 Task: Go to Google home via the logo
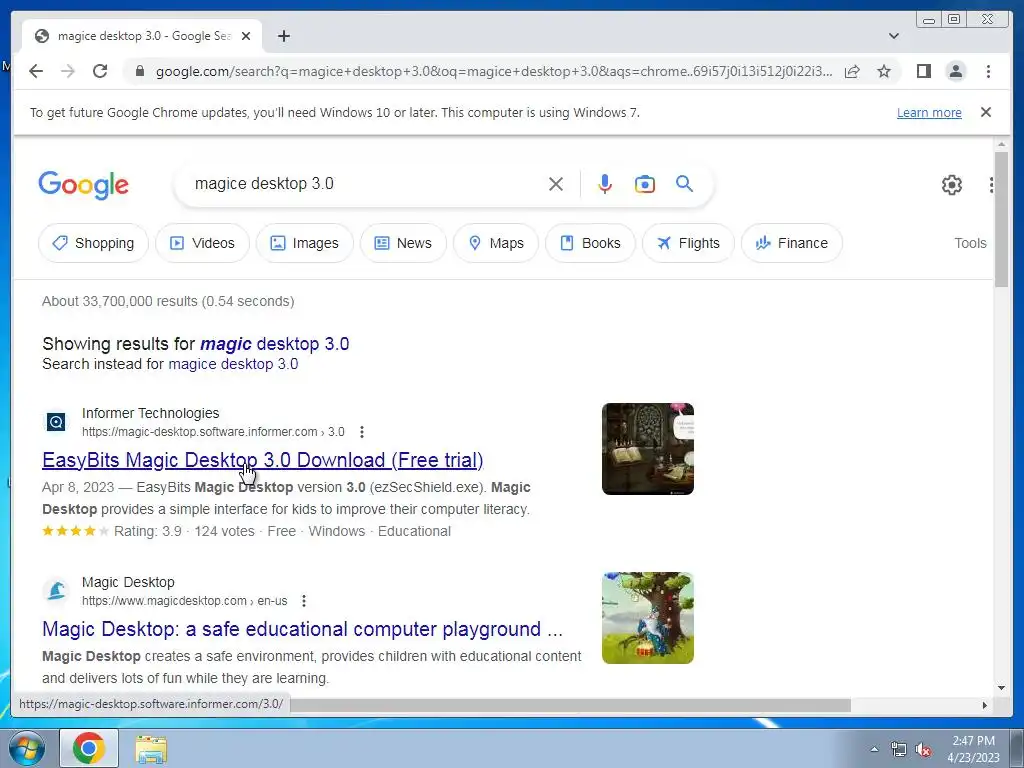pos(84,185)
